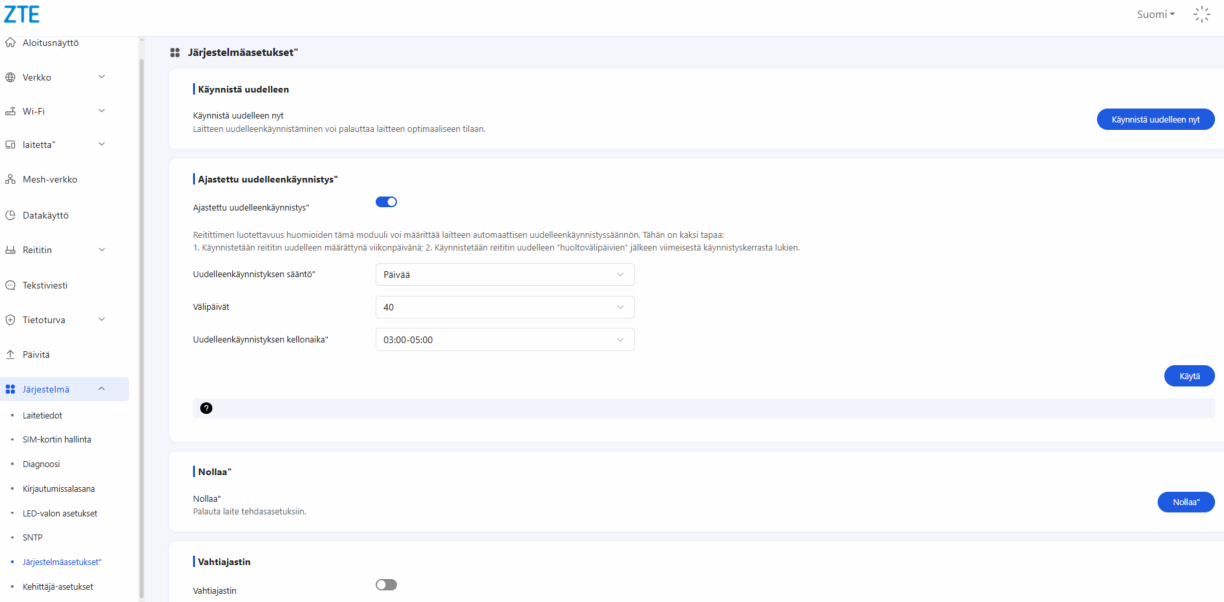Viewport: 1224px width, 602px height.
Task: Click the Päivitä upload arrow icon
Action: pyautogui.click(x=11, y=355)
